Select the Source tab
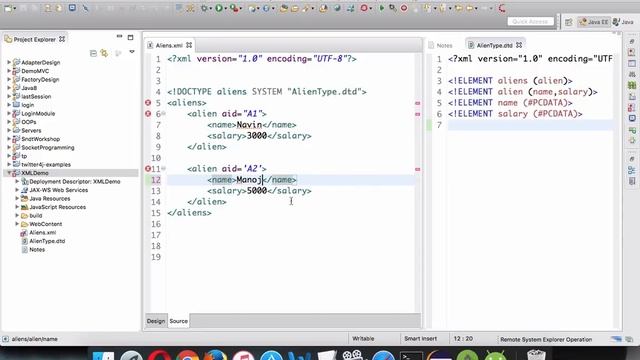The height and width of the screenshot is (360, 640). 178,321
